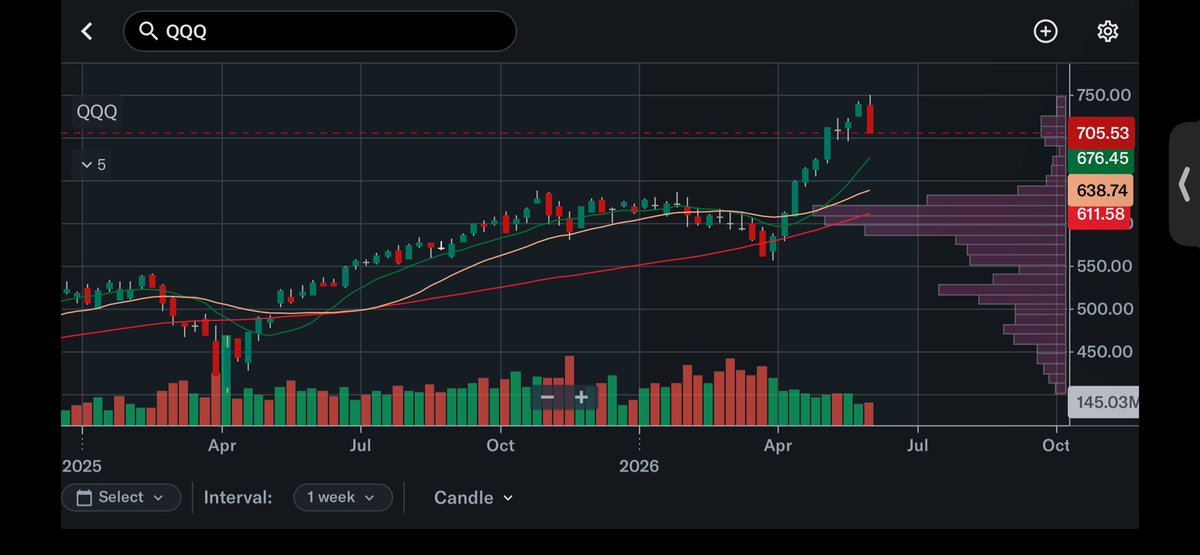Click the 611.58 moving average tag

point(1101,214)
